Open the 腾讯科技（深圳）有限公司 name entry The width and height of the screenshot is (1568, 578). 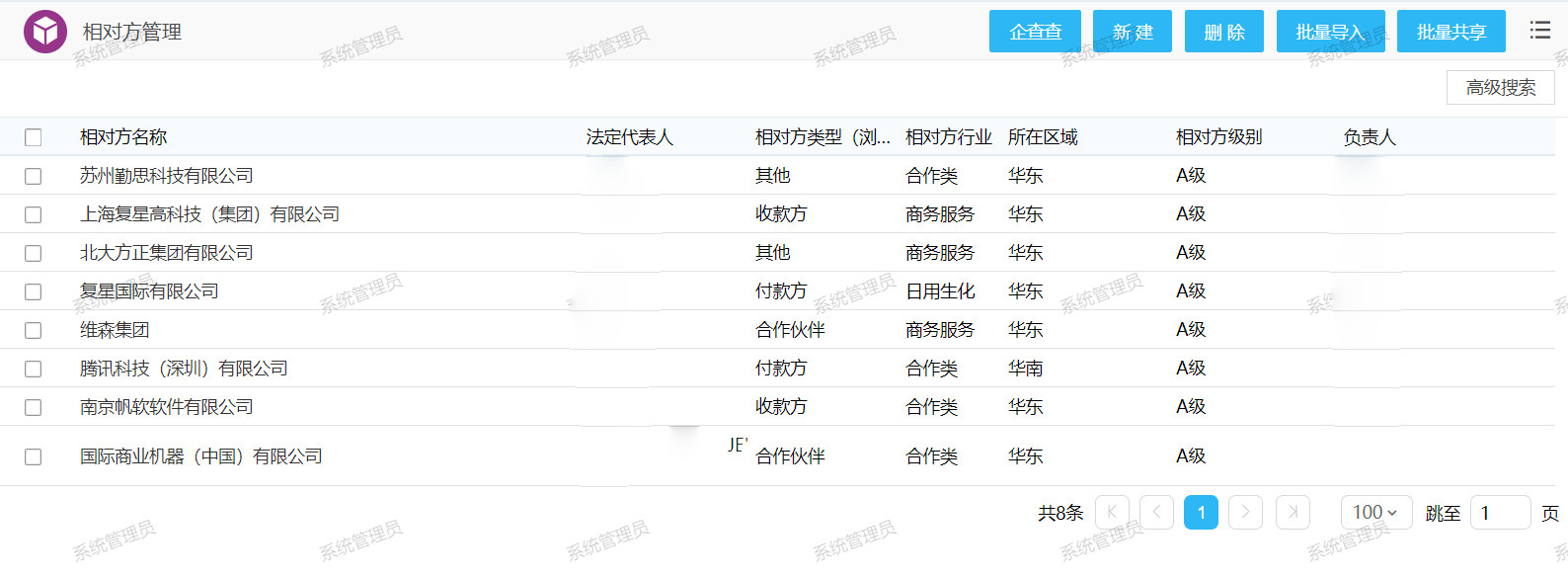pos(184,369)
